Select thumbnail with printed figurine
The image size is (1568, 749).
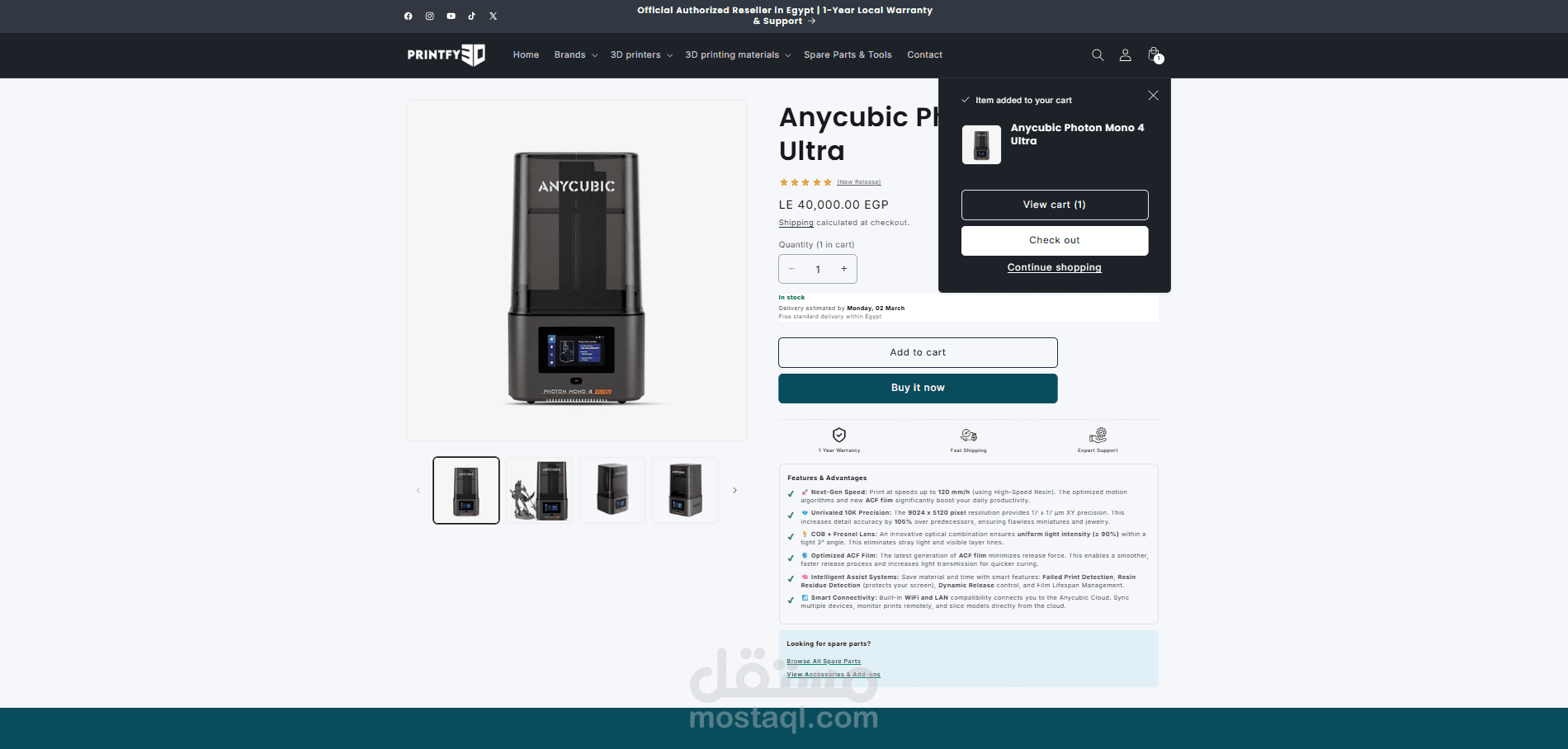point(539,490)
